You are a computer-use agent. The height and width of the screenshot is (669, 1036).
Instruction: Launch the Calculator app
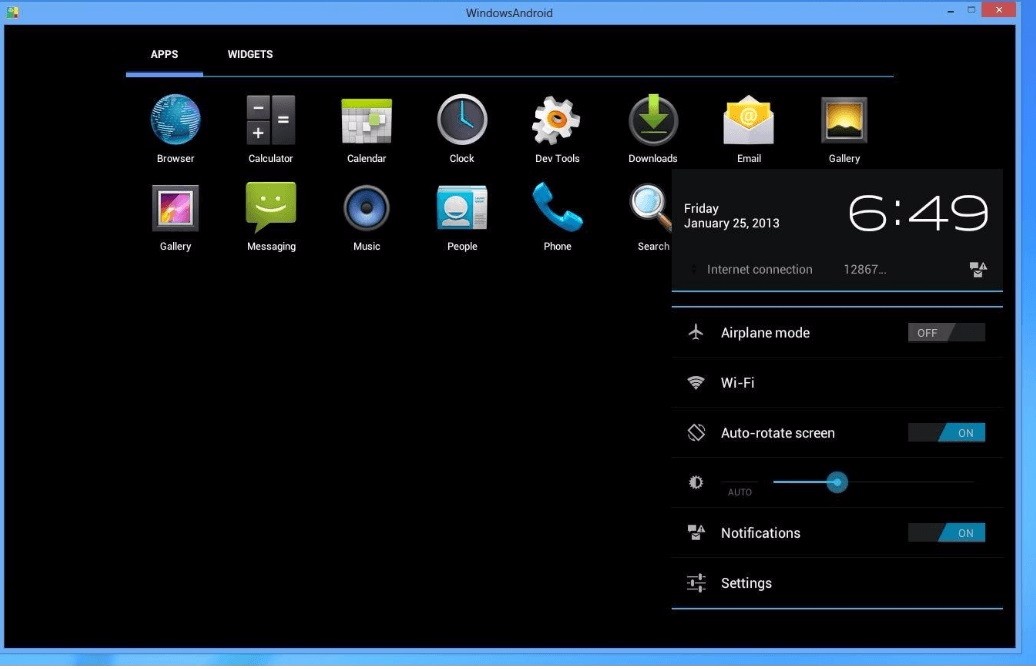click(x=271, y=121)
